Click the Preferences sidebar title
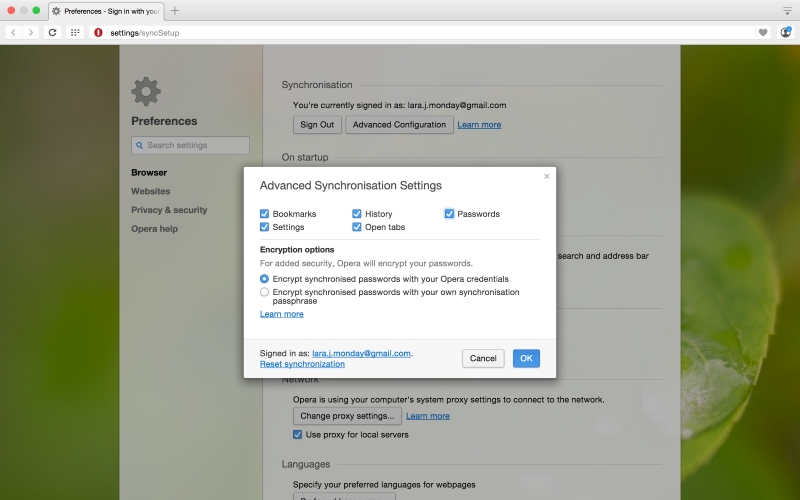The width and height of the screenshot is (800, 500). (x=164, y=121)
